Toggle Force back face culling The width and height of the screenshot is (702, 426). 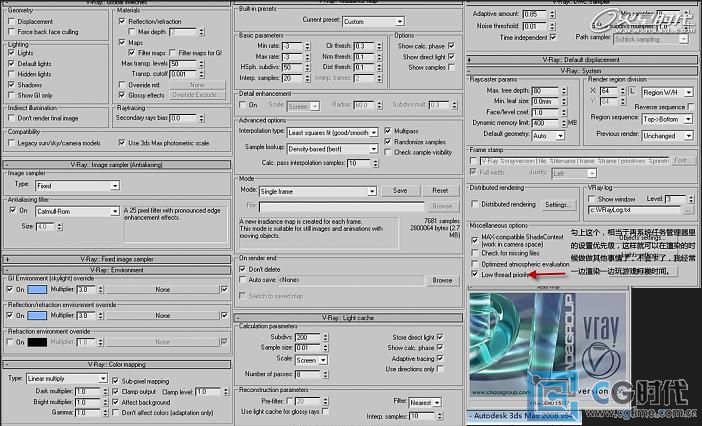[12, 32]
